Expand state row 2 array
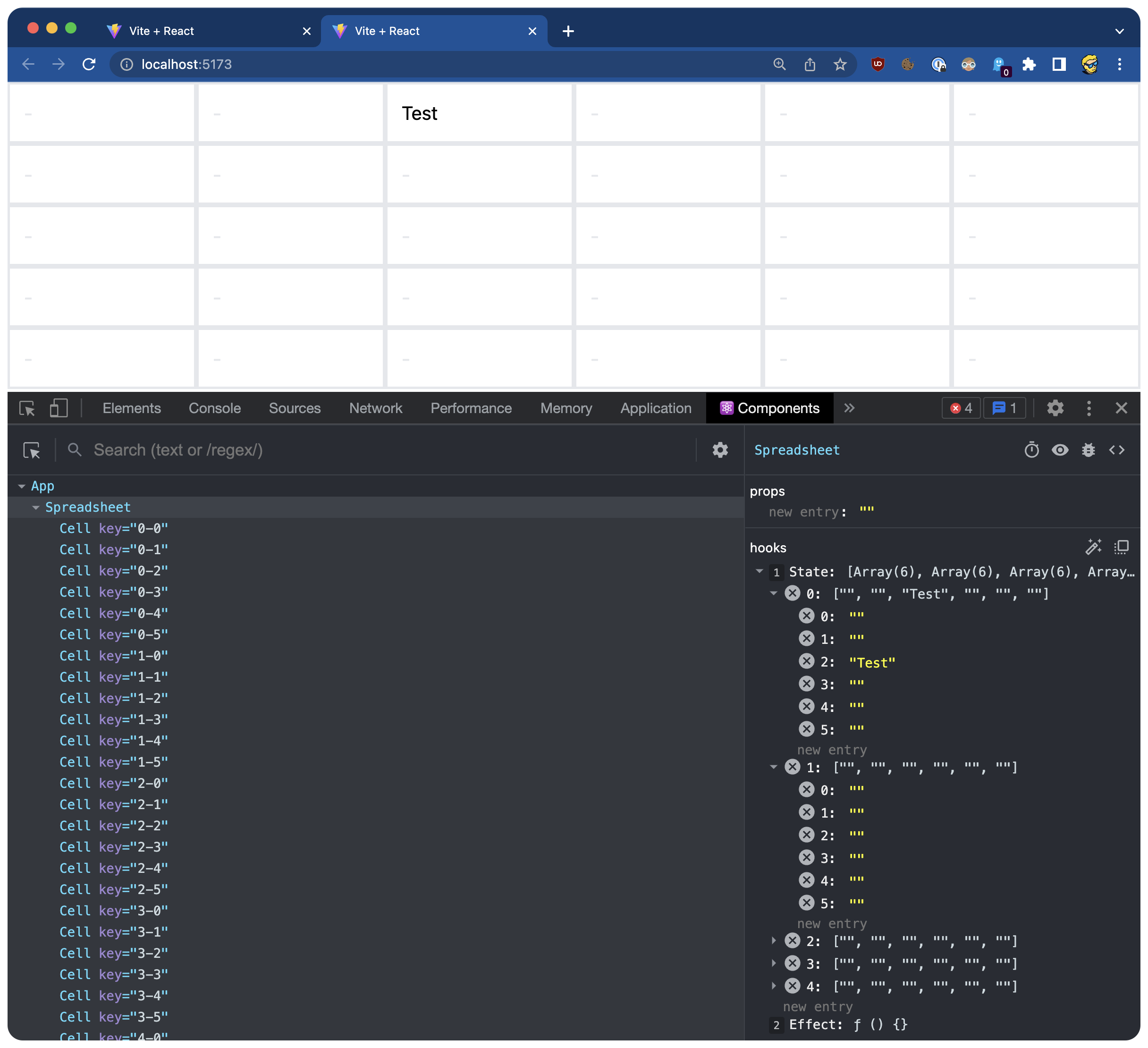 pyautogui.click(x=773, y=941)
